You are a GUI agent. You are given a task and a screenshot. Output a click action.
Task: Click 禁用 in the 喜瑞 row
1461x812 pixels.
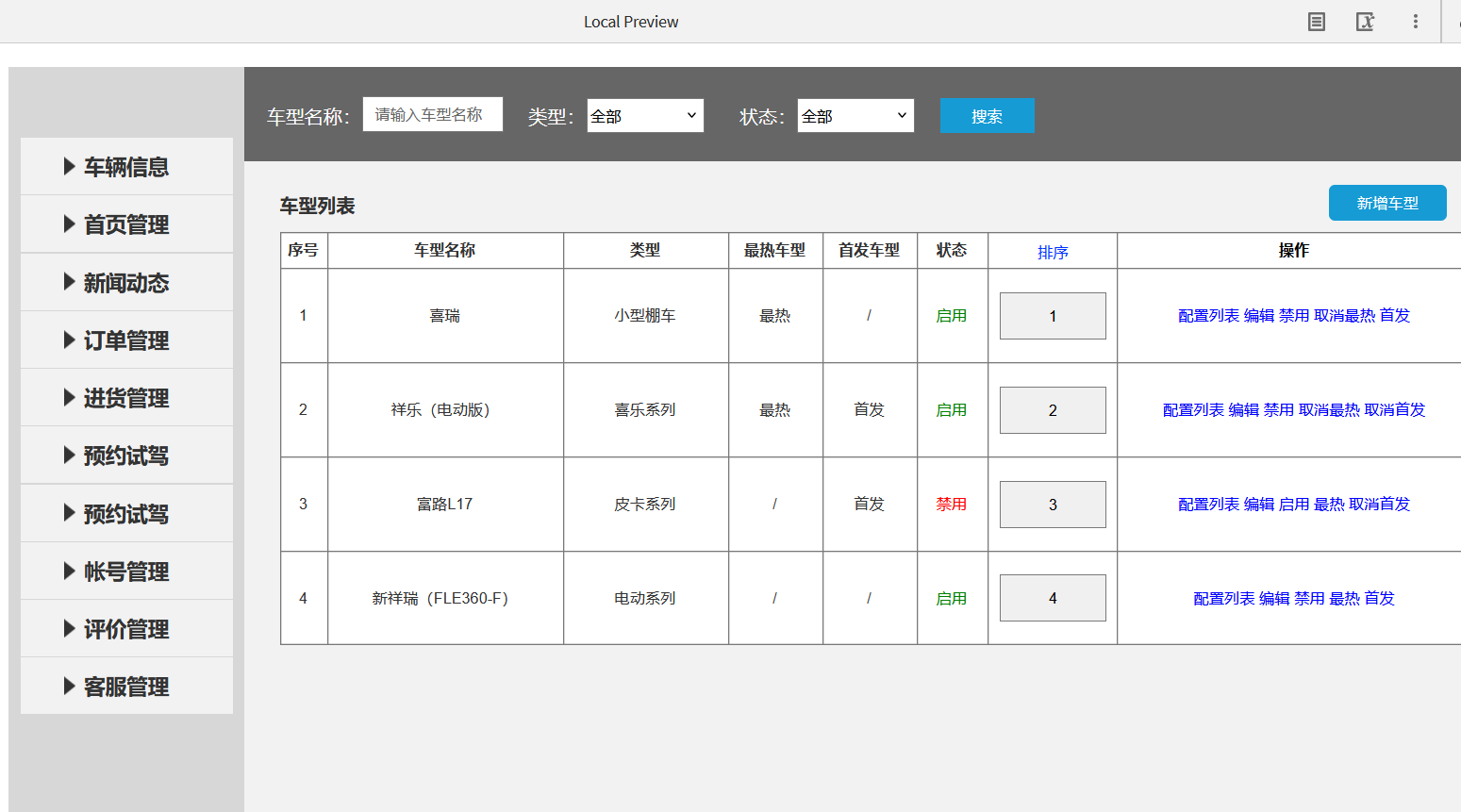click(1294, 316)
